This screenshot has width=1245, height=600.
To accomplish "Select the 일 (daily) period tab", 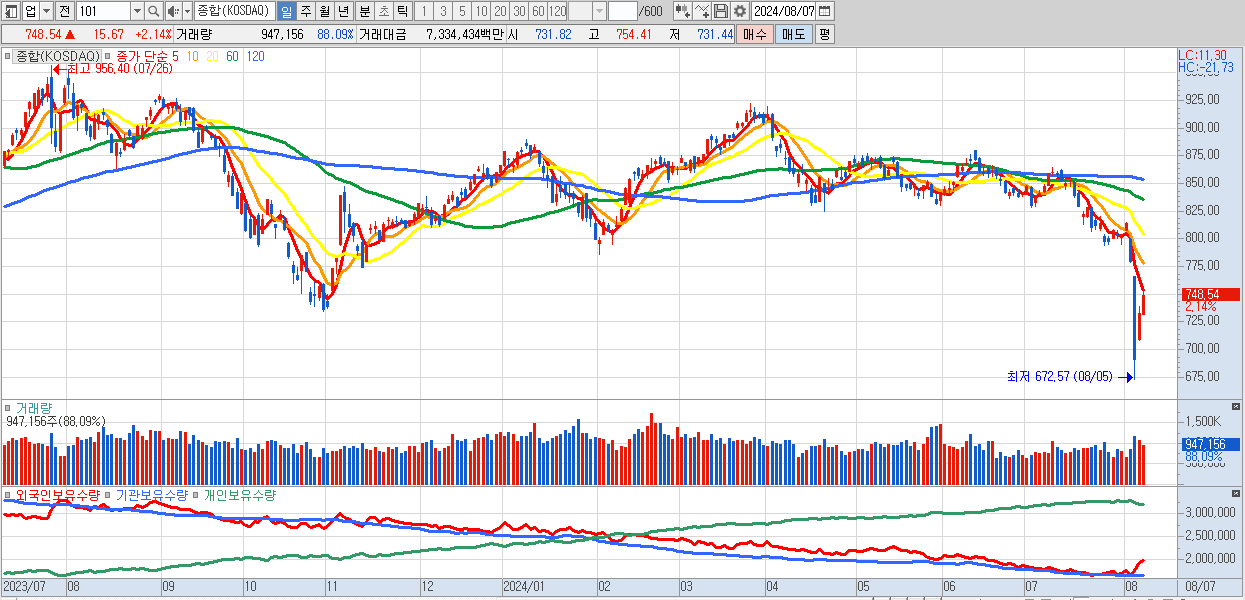I will [286, 11].
